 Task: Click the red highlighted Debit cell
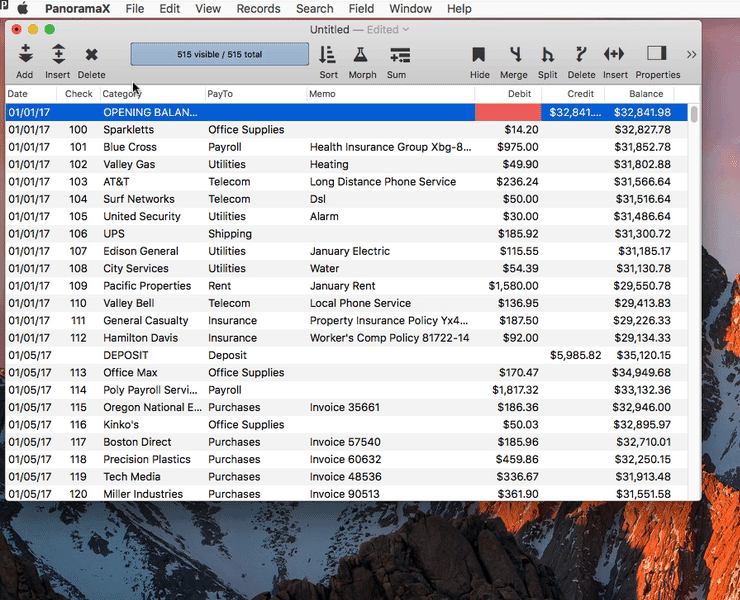tap(508, 112)
